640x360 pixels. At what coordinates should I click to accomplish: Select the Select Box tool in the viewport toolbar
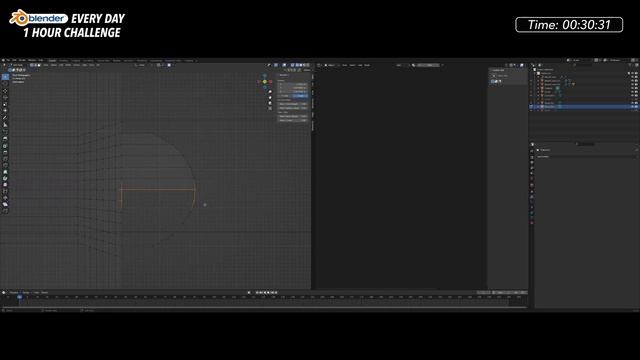click(5, 77)
